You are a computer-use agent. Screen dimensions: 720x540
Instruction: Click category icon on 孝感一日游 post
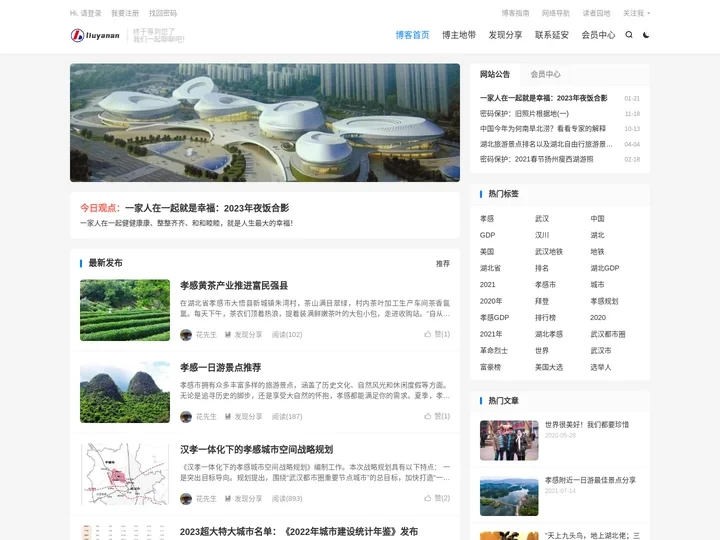(228, 416)
